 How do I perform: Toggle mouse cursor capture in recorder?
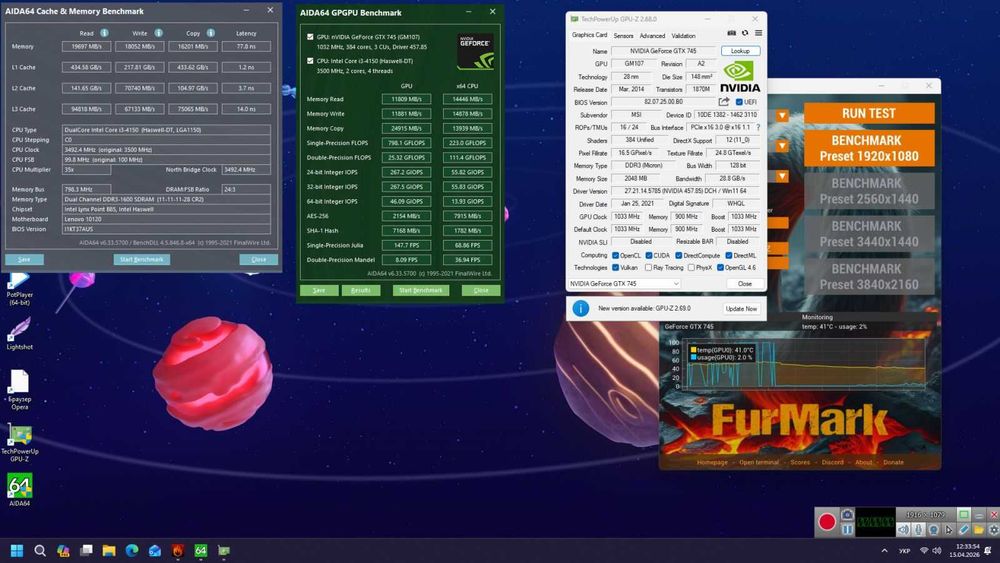949,530
